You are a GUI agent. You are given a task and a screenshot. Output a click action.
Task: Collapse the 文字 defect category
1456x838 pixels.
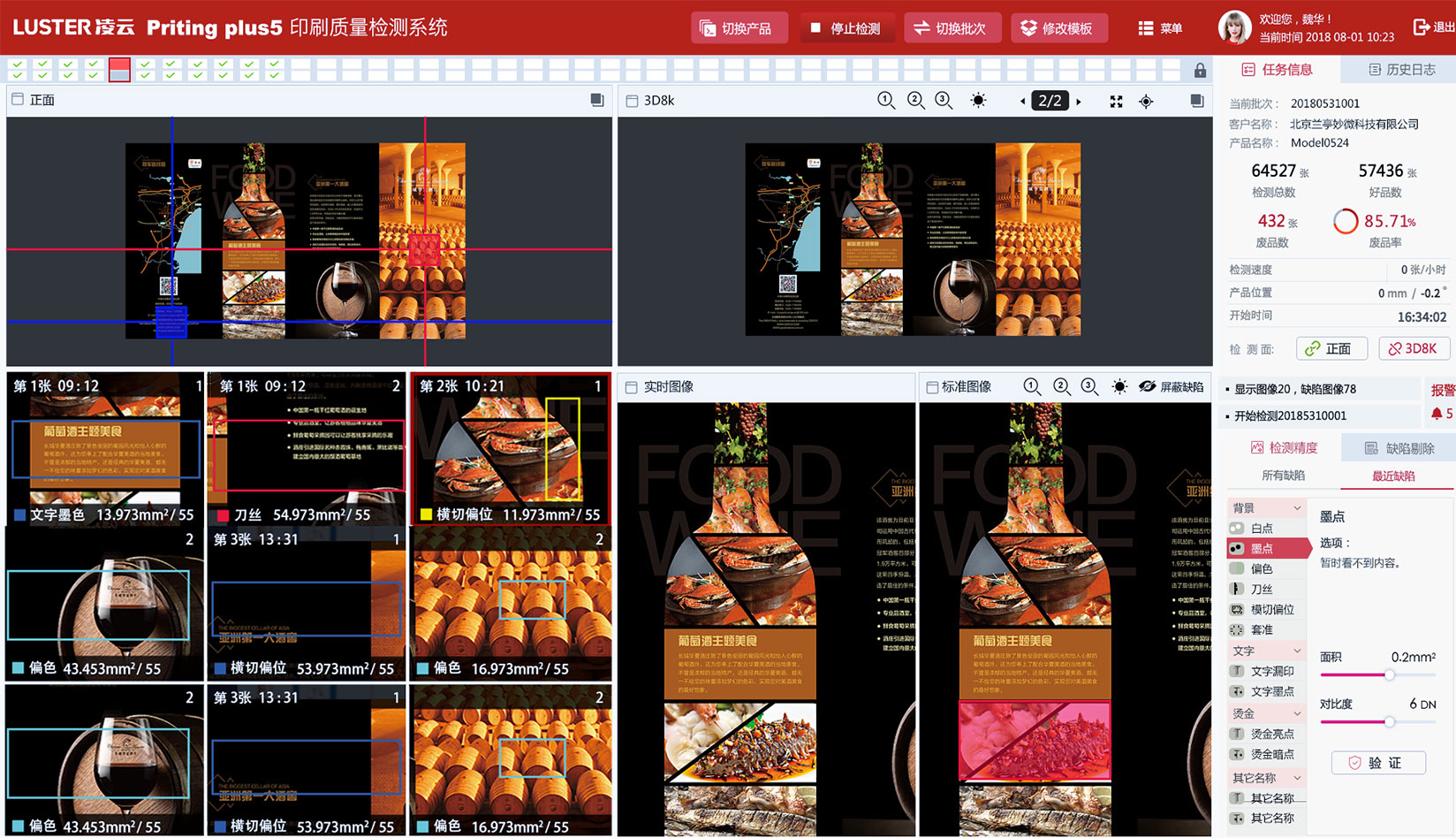coord(1297,651)
